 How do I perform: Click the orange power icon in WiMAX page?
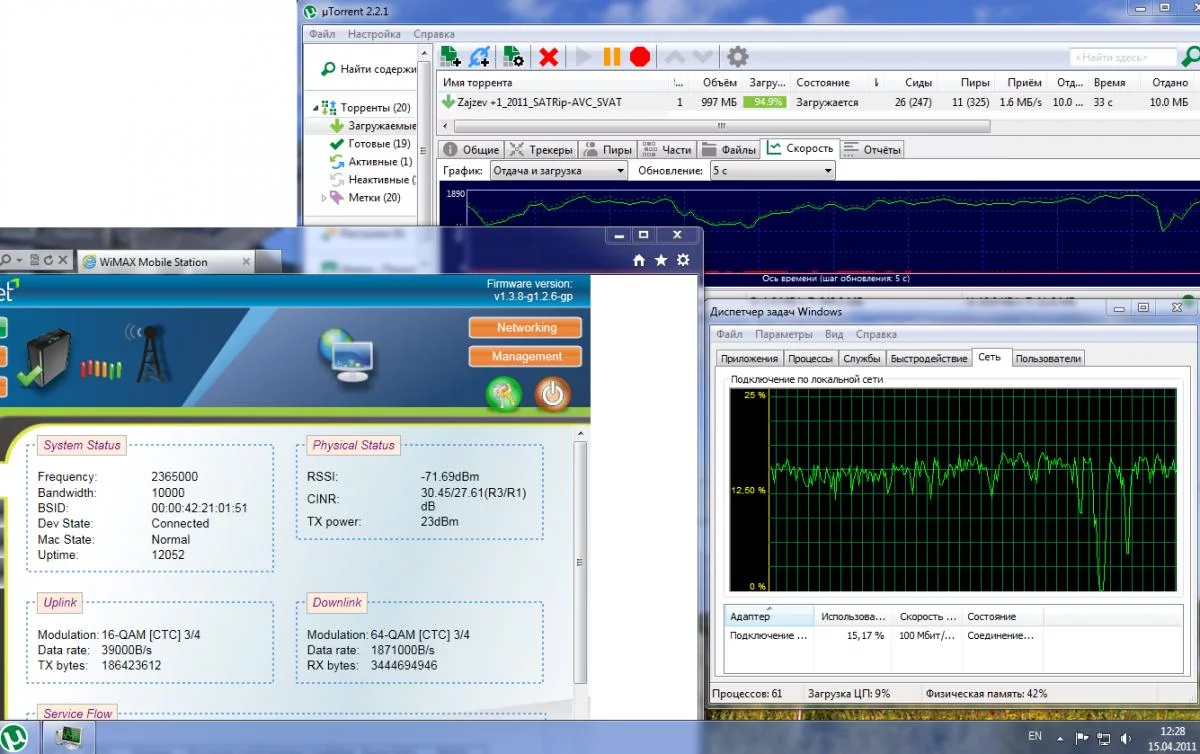(551, 394)
